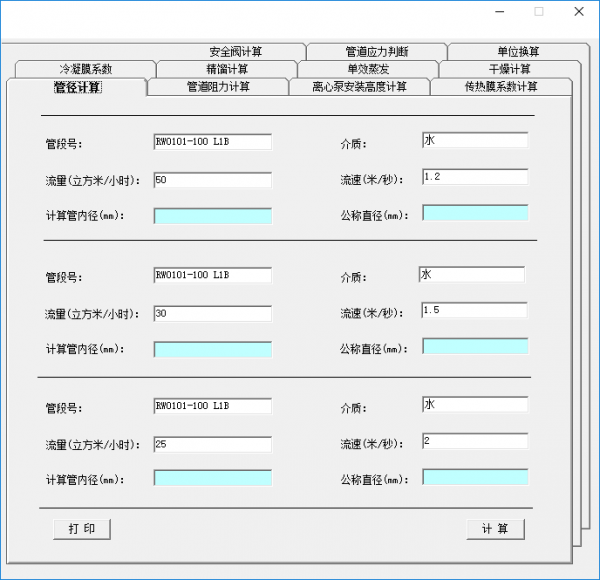Switch to the 安全阀计算 tab
Screen dimensions: 600x580
pyautogui.click(x=235, y=51)
